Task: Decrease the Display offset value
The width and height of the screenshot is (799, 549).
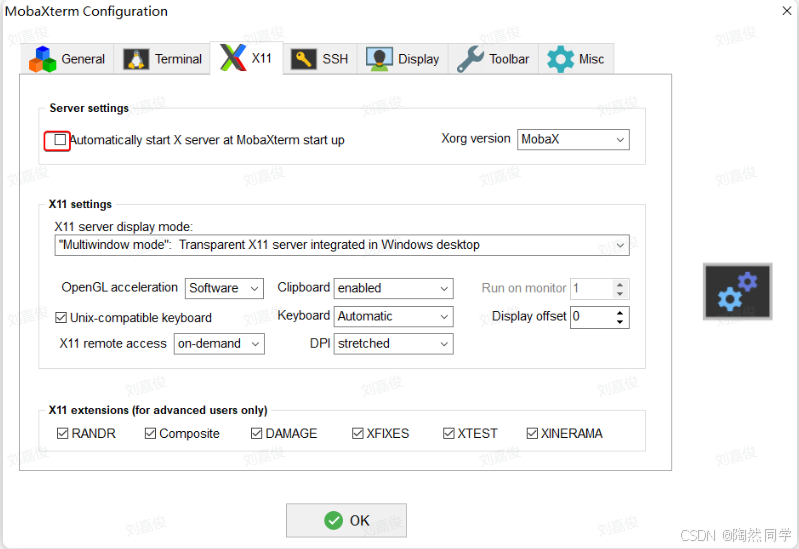Action: coord(620,322)
